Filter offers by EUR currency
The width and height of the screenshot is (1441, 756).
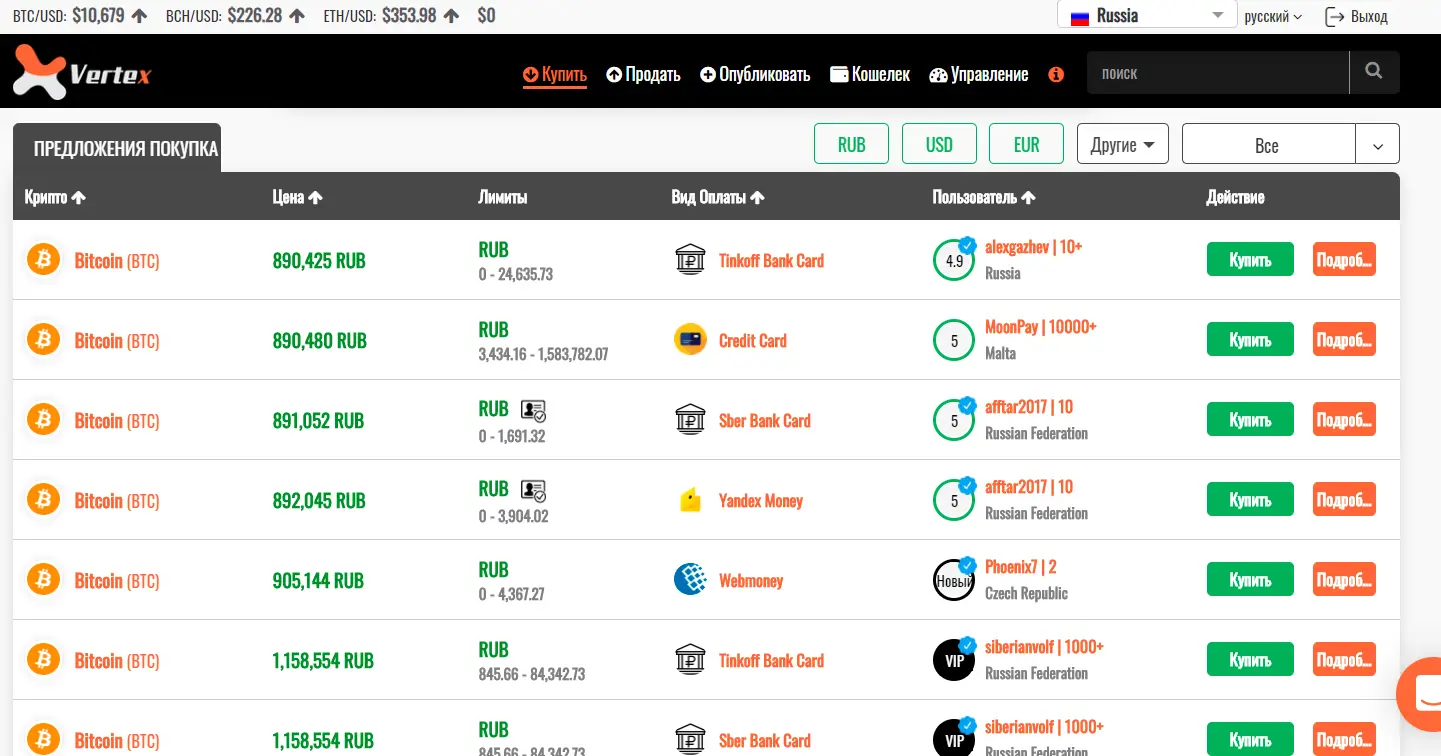pos(1026,144)
